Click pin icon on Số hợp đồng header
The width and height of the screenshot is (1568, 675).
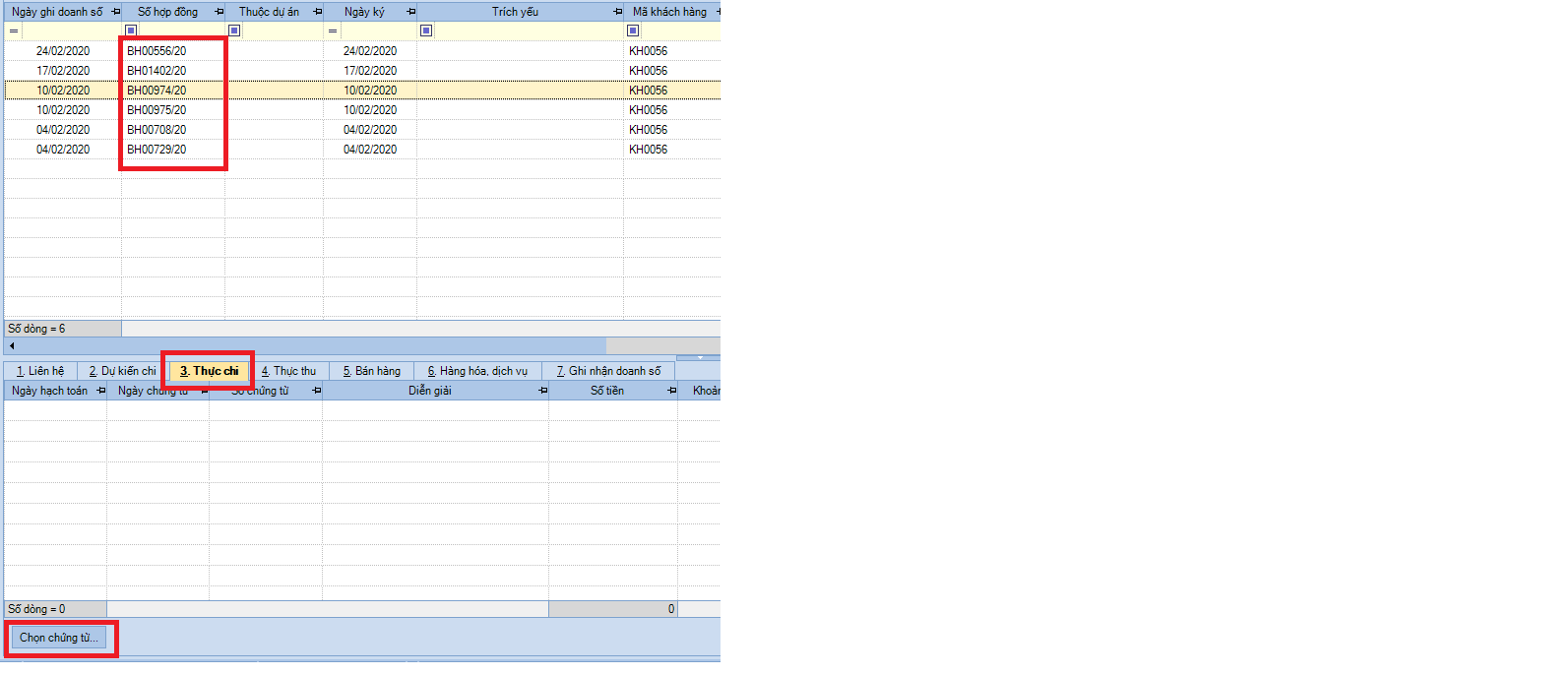coord(219,12)
